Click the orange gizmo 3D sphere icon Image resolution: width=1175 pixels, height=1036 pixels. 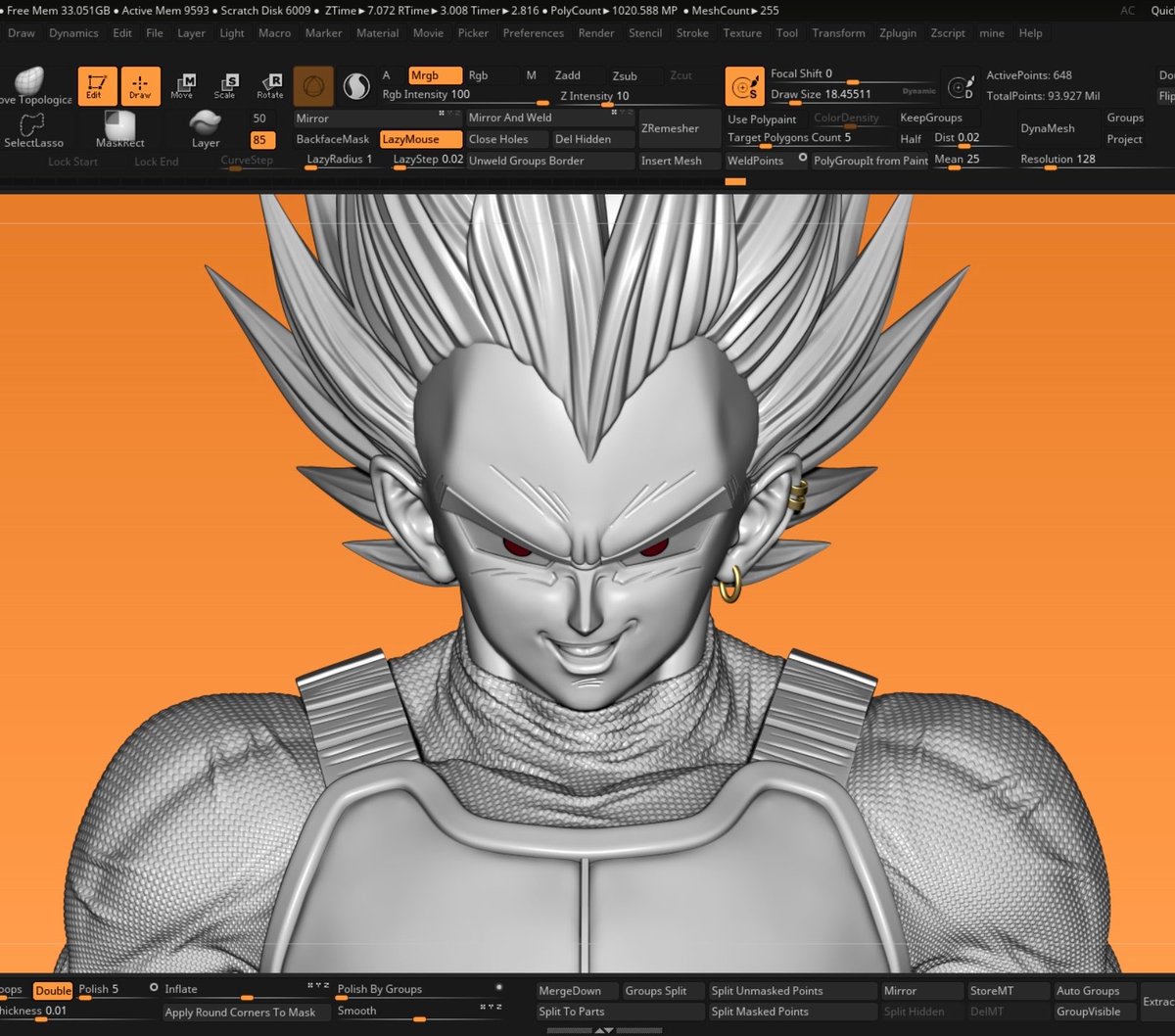coord(313,87)
